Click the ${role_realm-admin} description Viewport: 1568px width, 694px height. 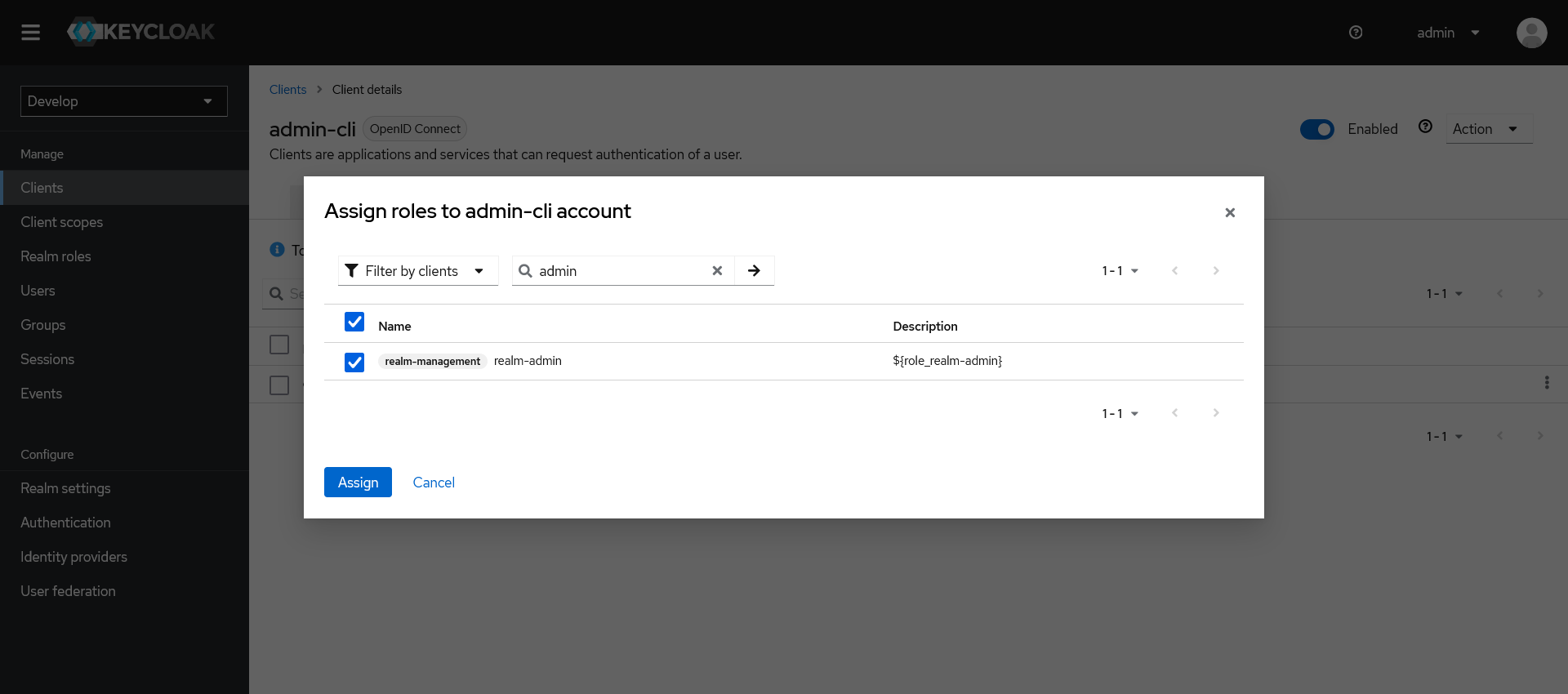click(947, 361)
